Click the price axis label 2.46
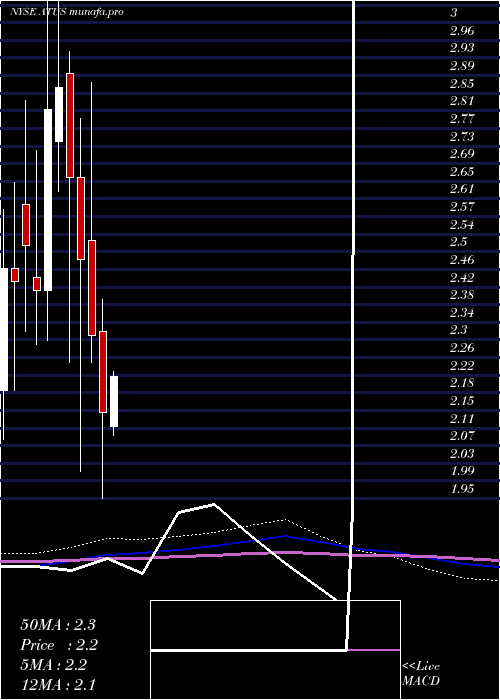The image size is (500, 700). click(x=462, y=260)
